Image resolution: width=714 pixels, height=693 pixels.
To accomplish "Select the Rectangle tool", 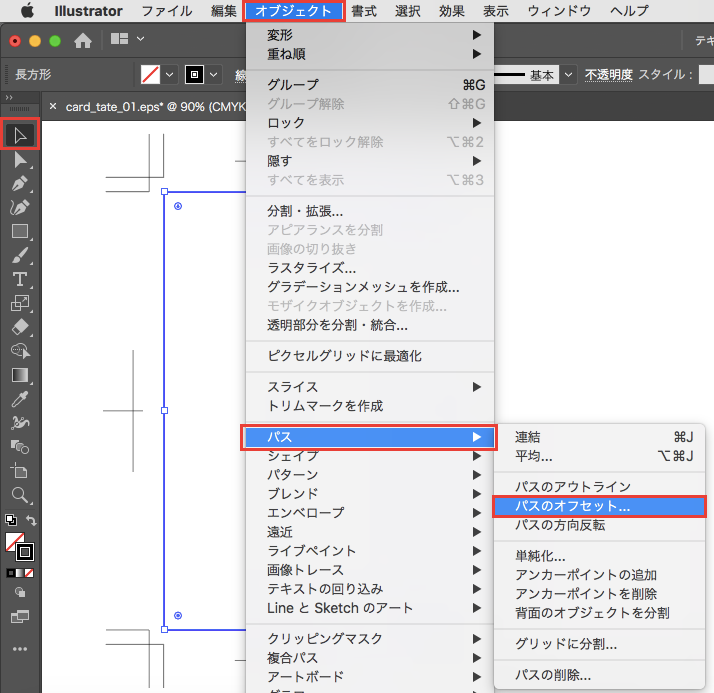I will [x=19, y=231].
